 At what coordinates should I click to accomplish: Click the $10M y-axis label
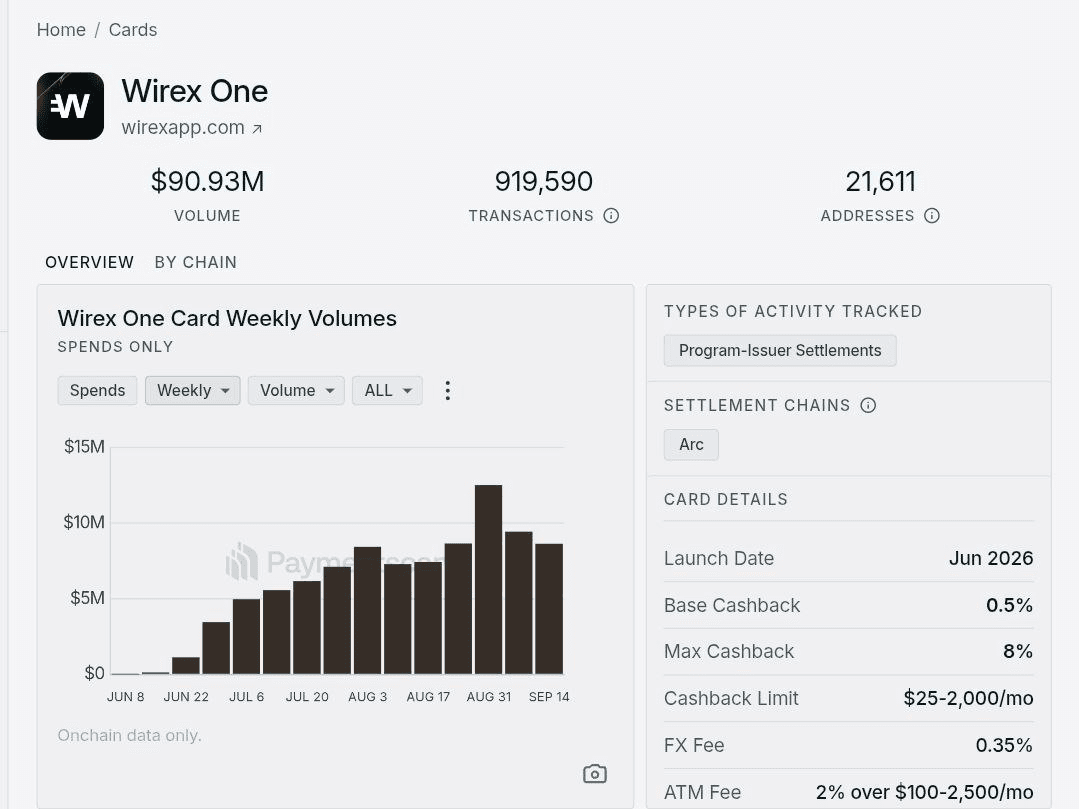click(x=84, y=522)
